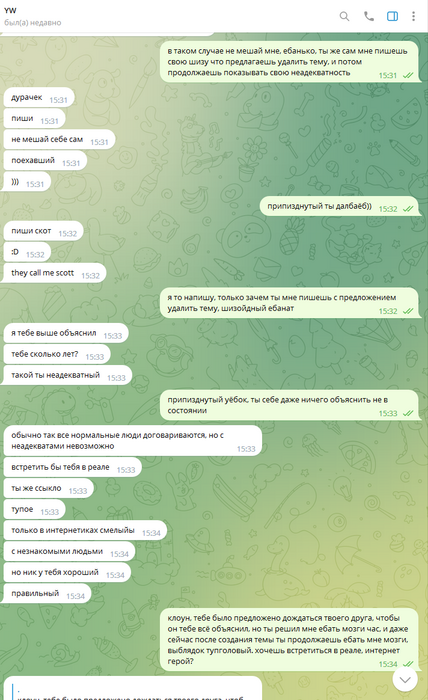Click the 'но ник у тебя хороший' bubble
Viewport: 428px width, 700px height.
[x=67, y=573]
